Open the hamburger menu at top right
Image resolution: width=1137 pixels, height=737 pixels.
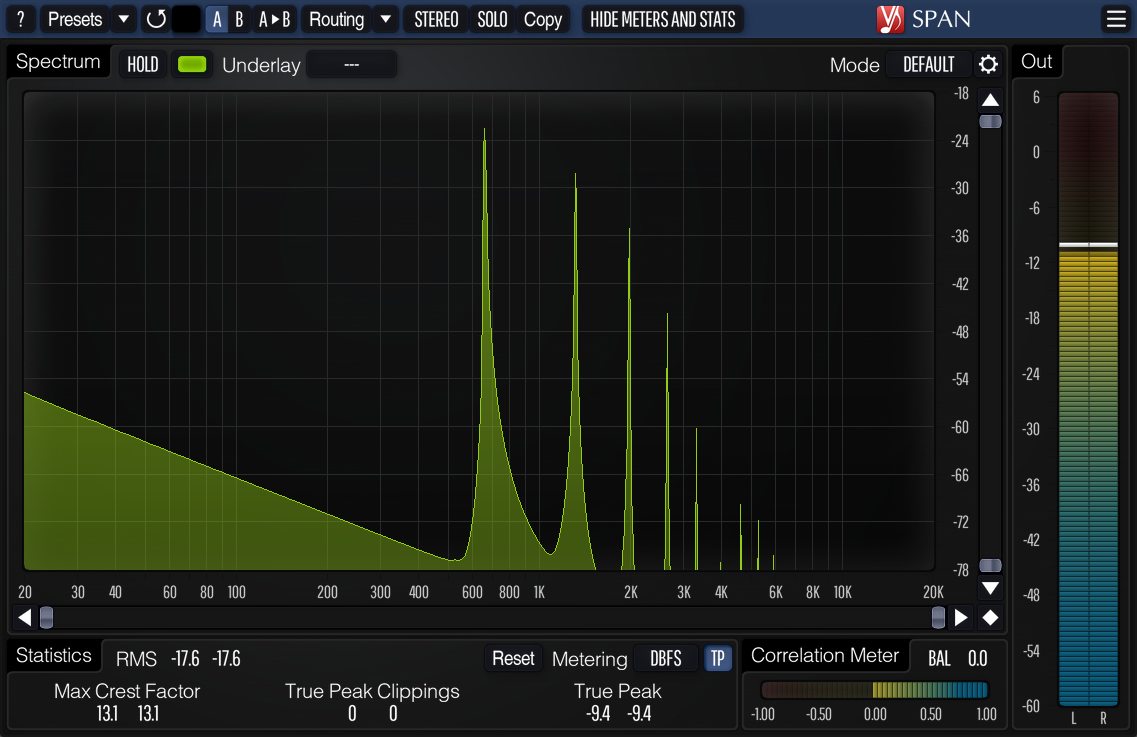pos(1115,19)
